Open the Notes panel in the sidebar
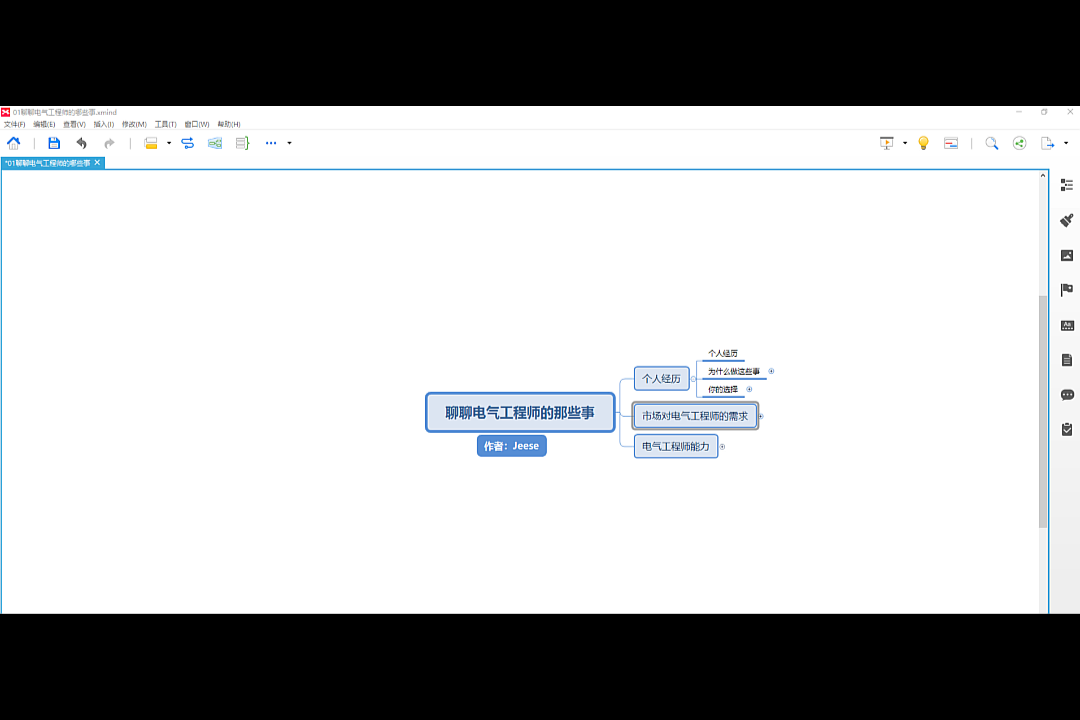The image size is (1080, 720). tap(1067, 360)
